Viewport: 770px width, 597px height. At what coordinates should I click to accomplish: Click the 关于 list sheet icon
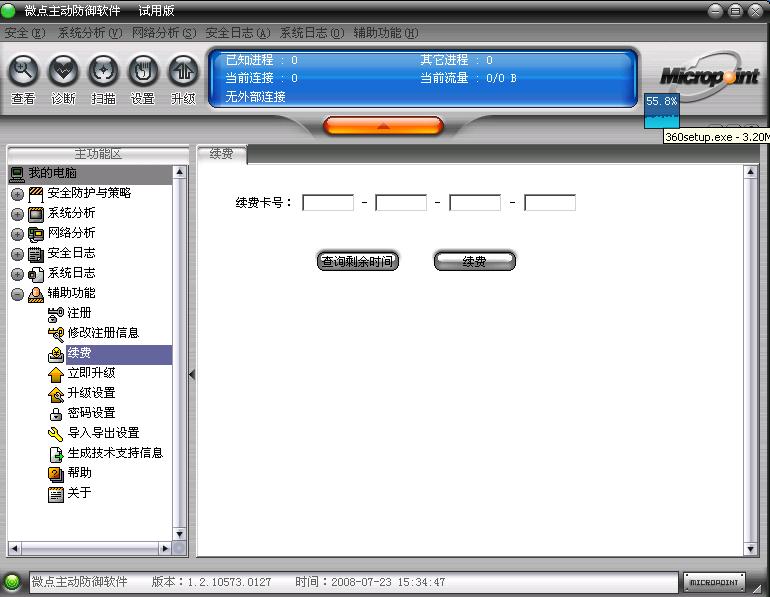coord(56,494)
